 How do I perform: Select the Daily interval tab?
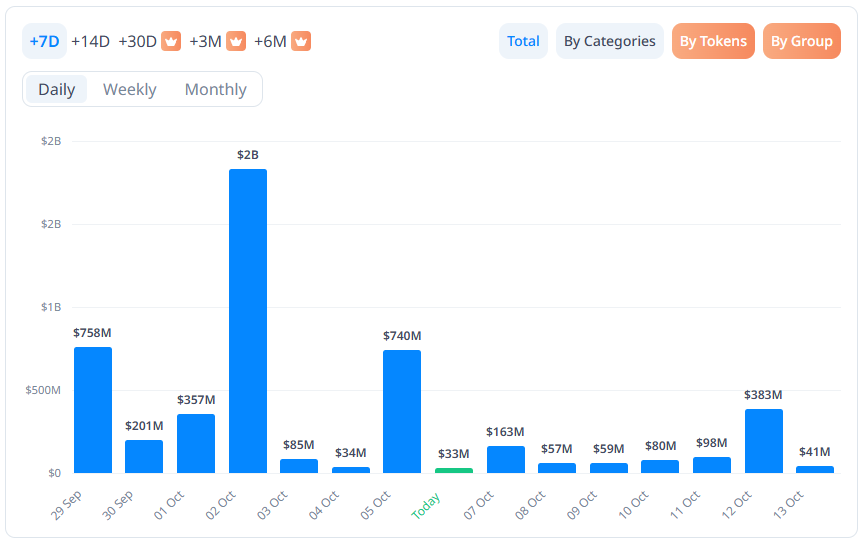[x=57, y=89]
